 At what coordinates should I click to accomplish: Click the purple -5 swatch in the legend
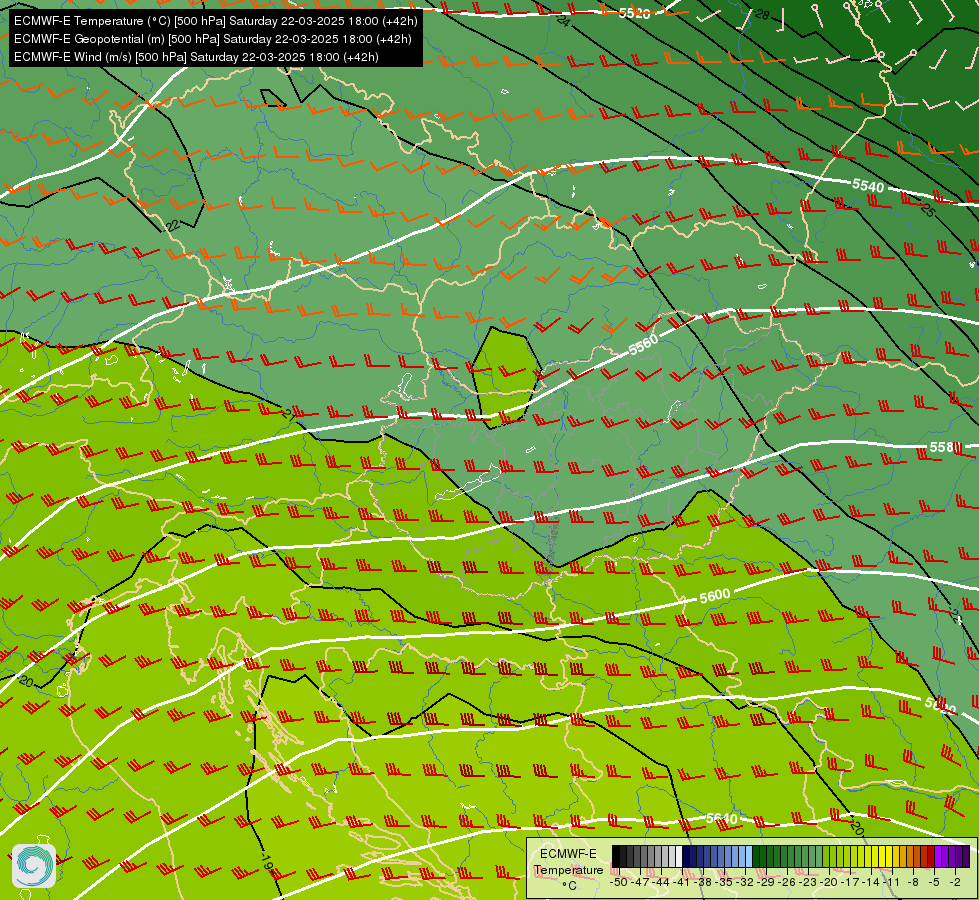[938, 856]
